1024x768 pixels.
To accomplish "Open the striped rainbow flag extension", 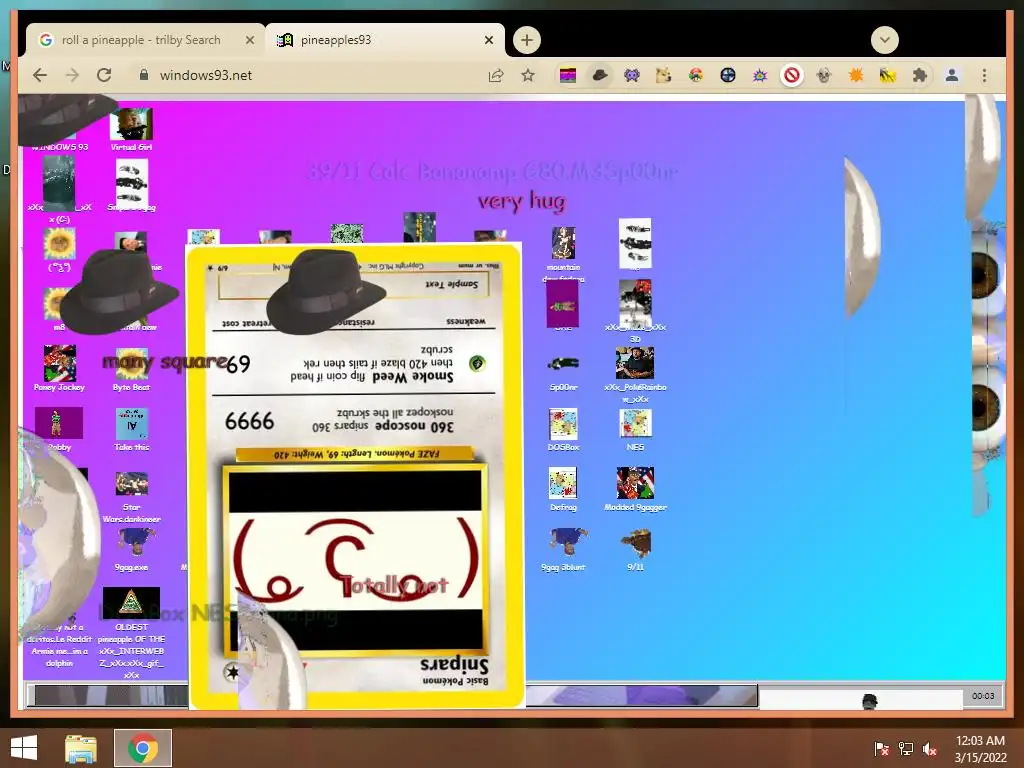I will coord(568,76).
